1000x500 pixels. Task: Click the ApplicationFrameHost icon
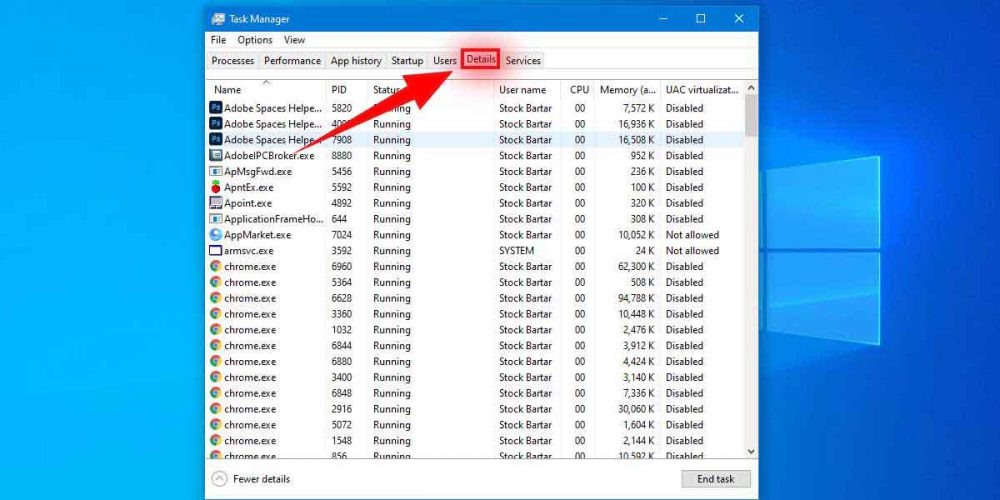[x=216, y=219]
